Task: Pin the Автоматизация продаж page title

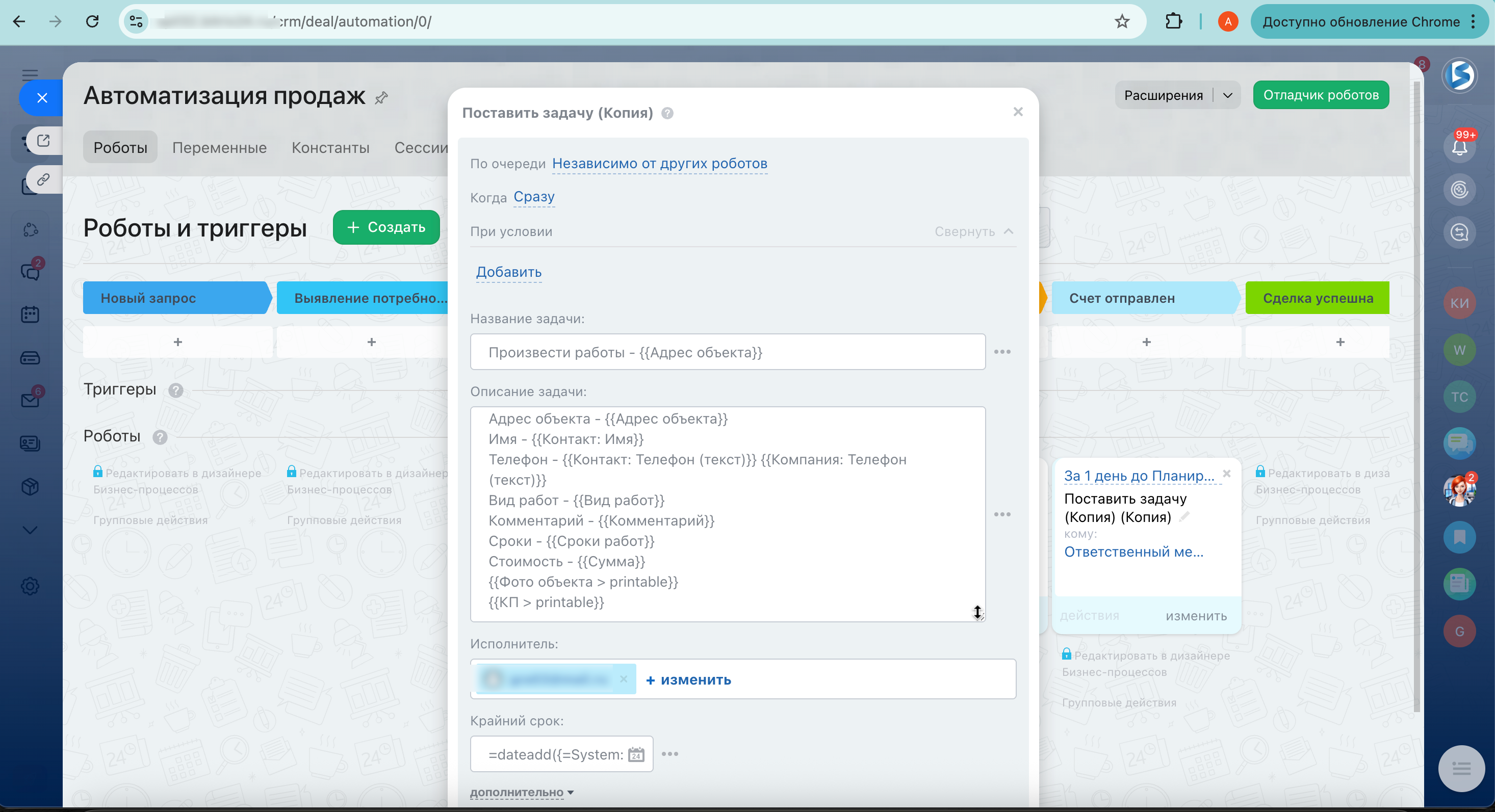Action: [x=381, y=98]
